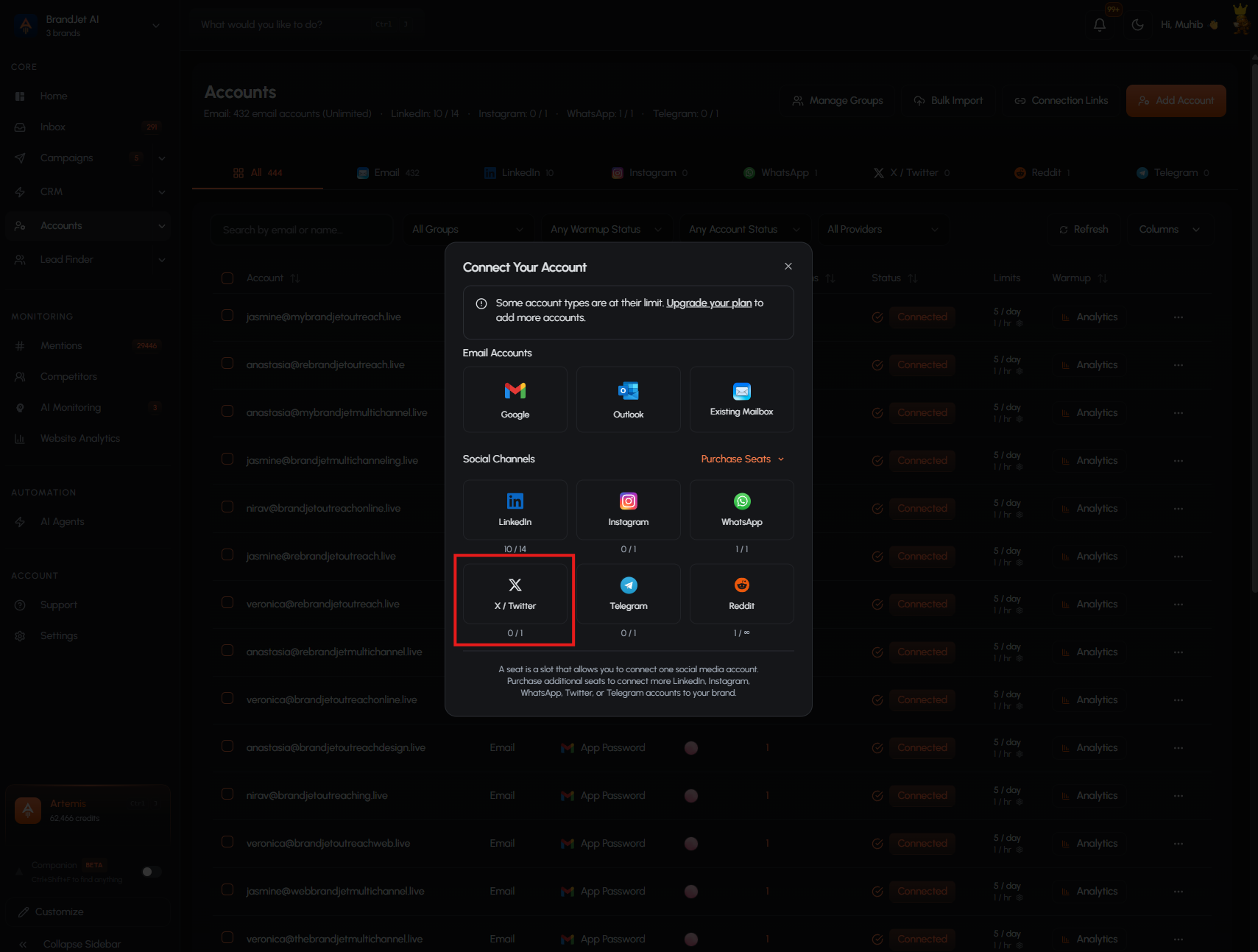Connect a WhatsApp account
Viewport: 1258px width, 952px height.
coord(741,510)
